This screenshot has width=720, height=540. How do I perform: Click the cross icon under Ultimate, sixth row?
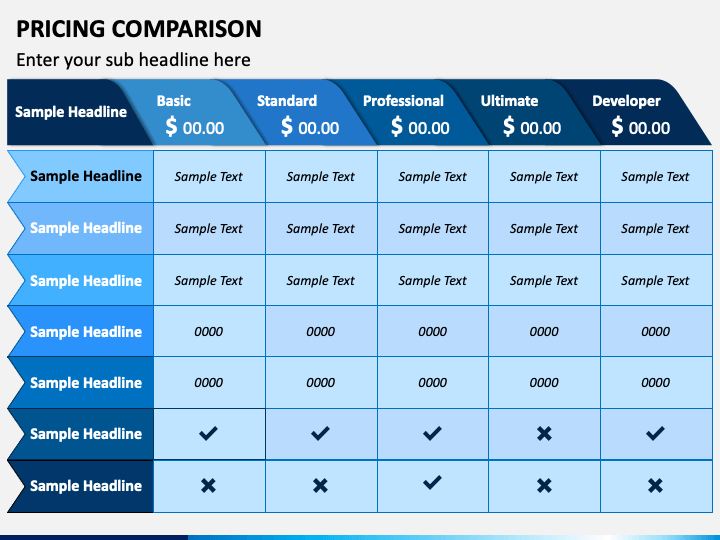(544, 433)
